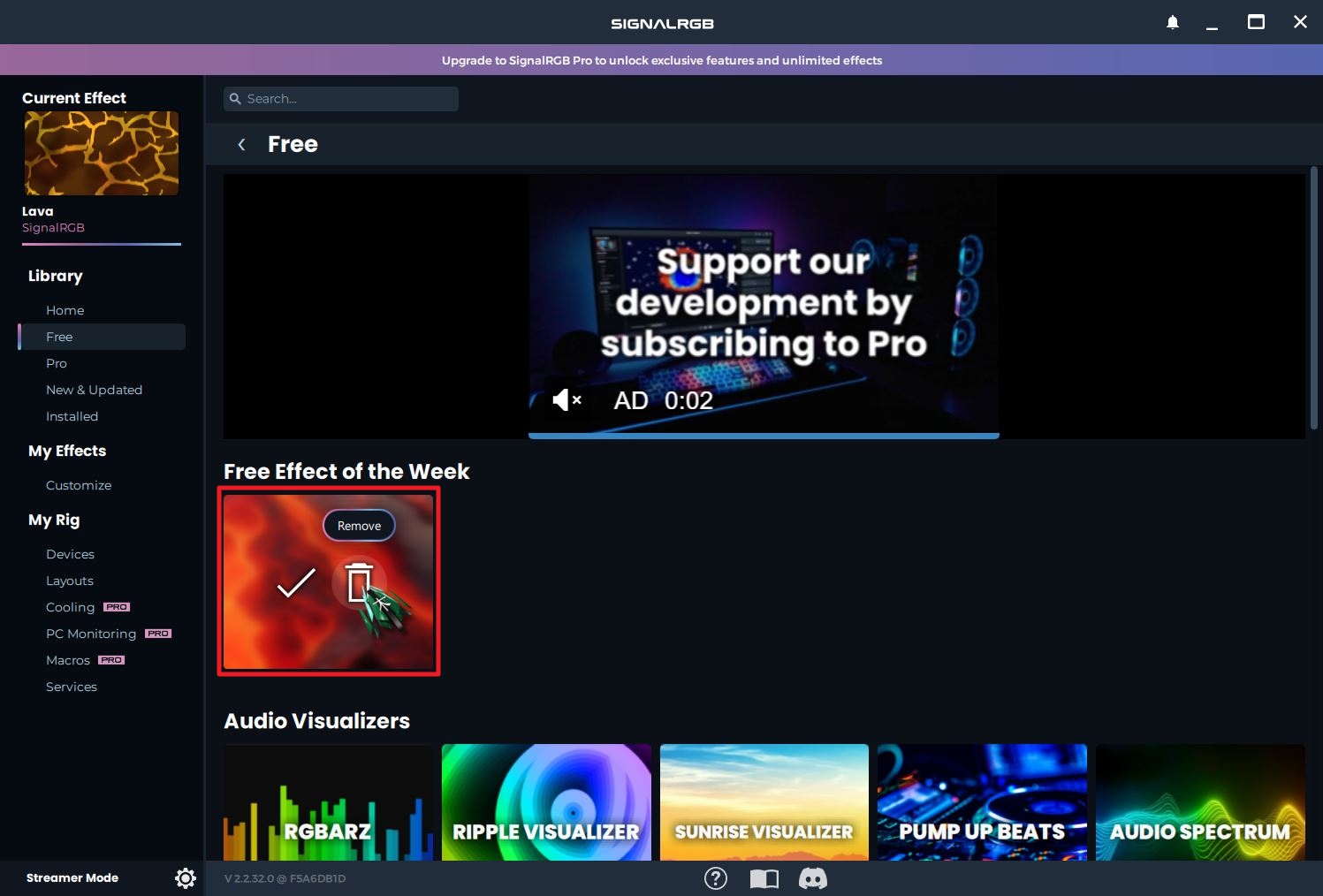Open the Layouts page
This screenshot has width=1323, height=896.
pyautogui.click(x=70, y=581)
